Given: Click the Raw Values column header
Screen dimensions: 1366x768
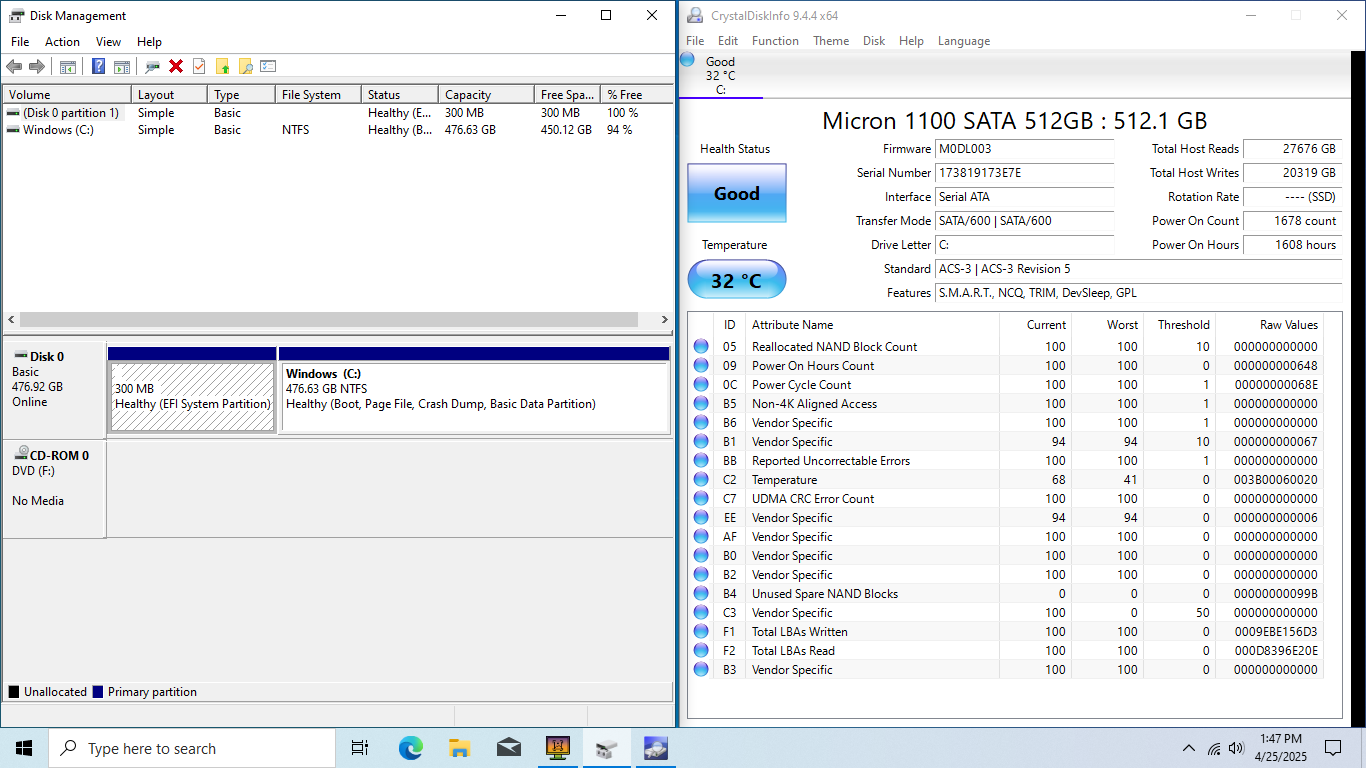Looking at the screenshot, I should coord(1270,325).
